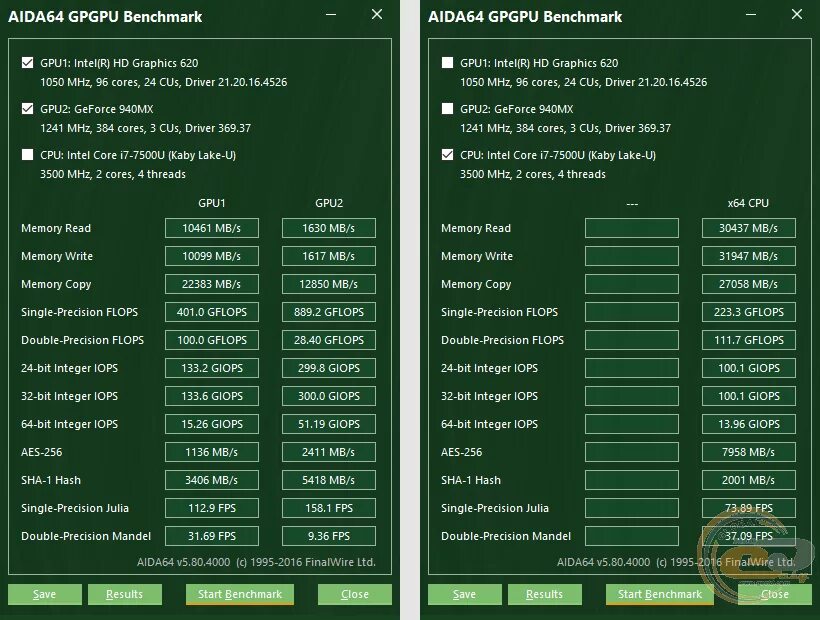
Task: Select GPU1 24-bit 133.2 GIOPS field
Action: [x=212, y=368]
